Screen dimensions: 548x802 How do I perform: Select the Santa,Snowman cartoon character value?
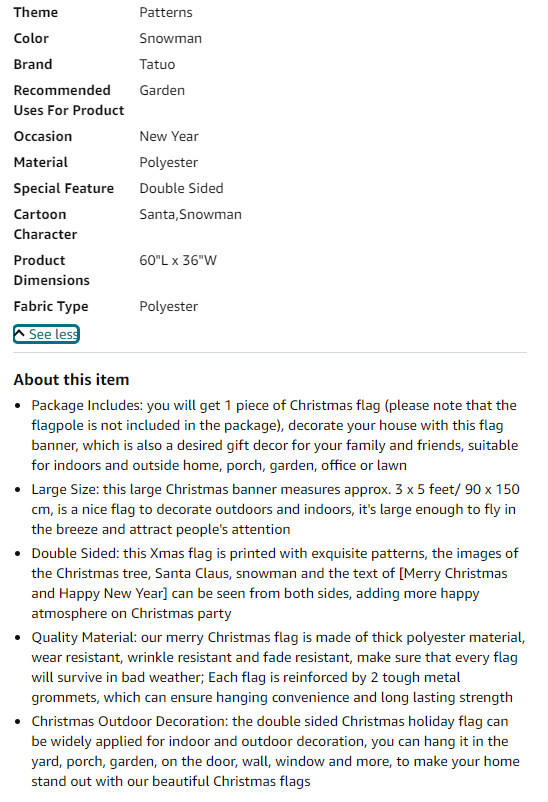(190, 214)
